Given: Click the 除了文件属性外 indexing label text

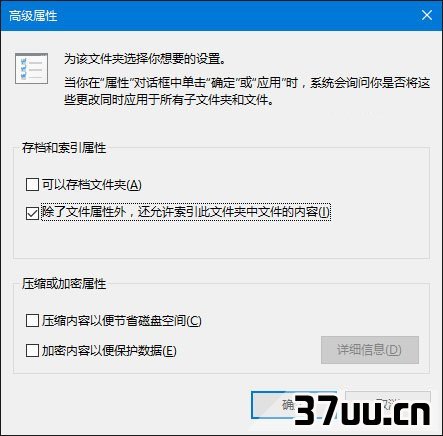Looking at the screenshot, I should click(186, 212).
